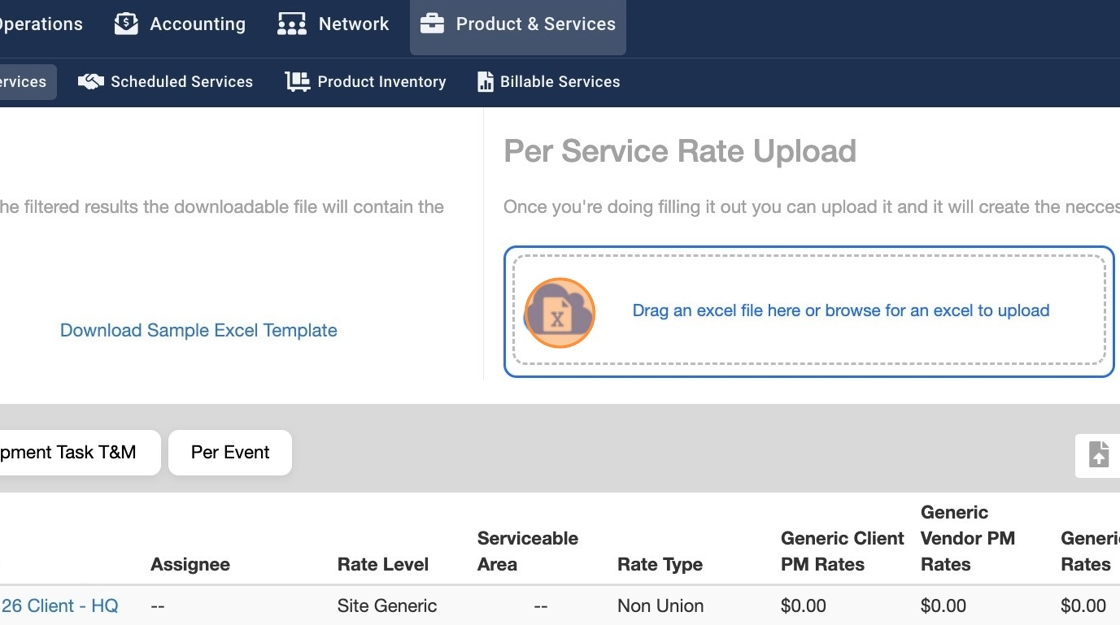Click the orange Excel cloud upload icon
Image resolution: width=1120 pixels, height=625 pixels.
pos(560,312)
